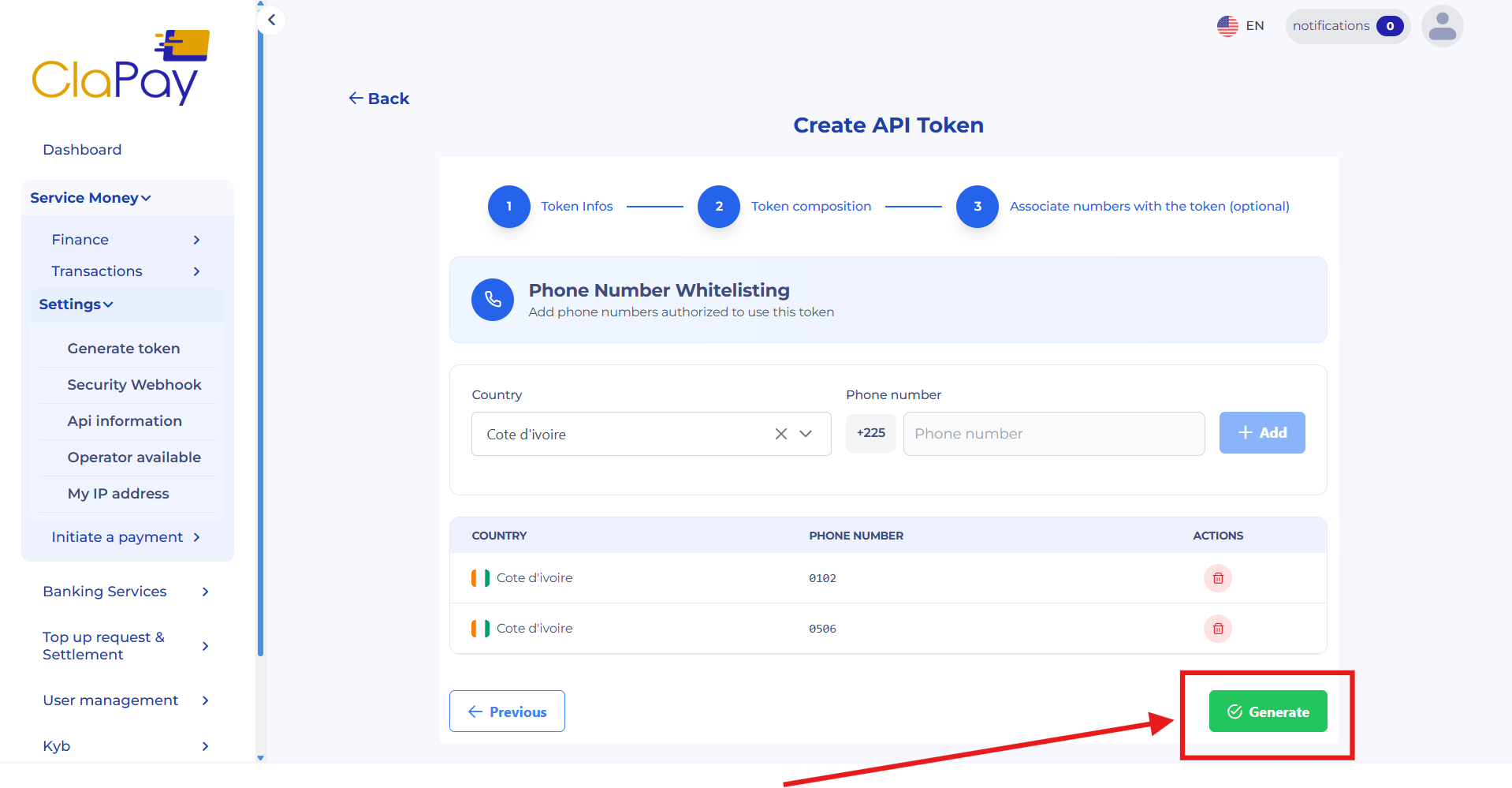This screenshot has width=1512, height=788.
Task: Collapse the sidebar with the arrow
Action: click(x=271, y=20)
